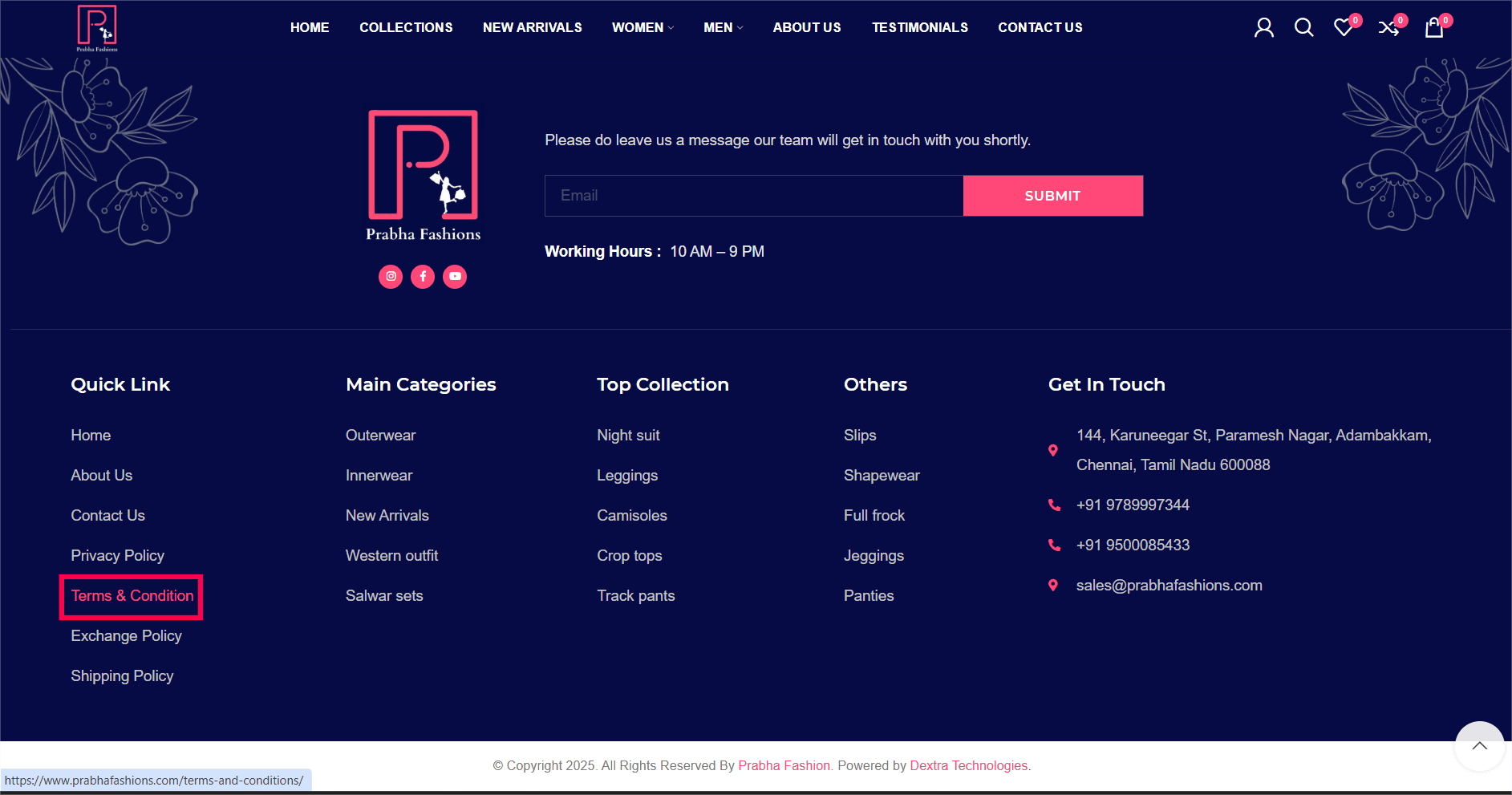Browse the Western outfit category link
This screenshot has width=1512, height=795.
[x=392, y=556]
